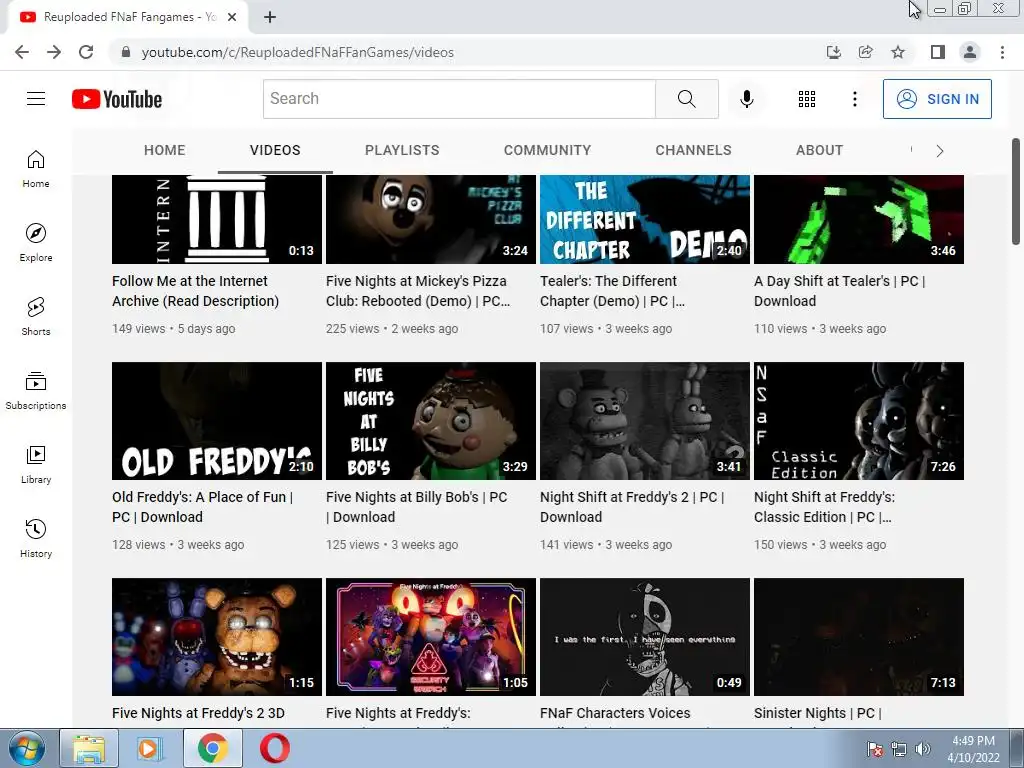Click the network tray icon
The image size is (1024, 768).
point(899,749)
